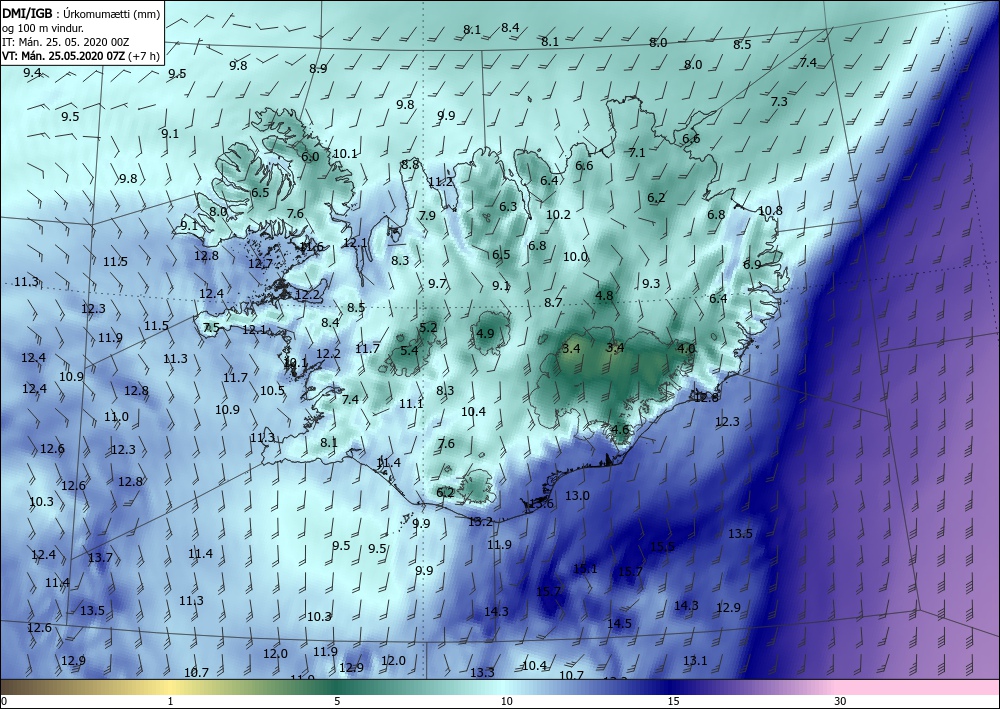Click the "DMI/IGB" title label
The height and width of the screenshot is (709, 1000).
[x=27, y=13]
